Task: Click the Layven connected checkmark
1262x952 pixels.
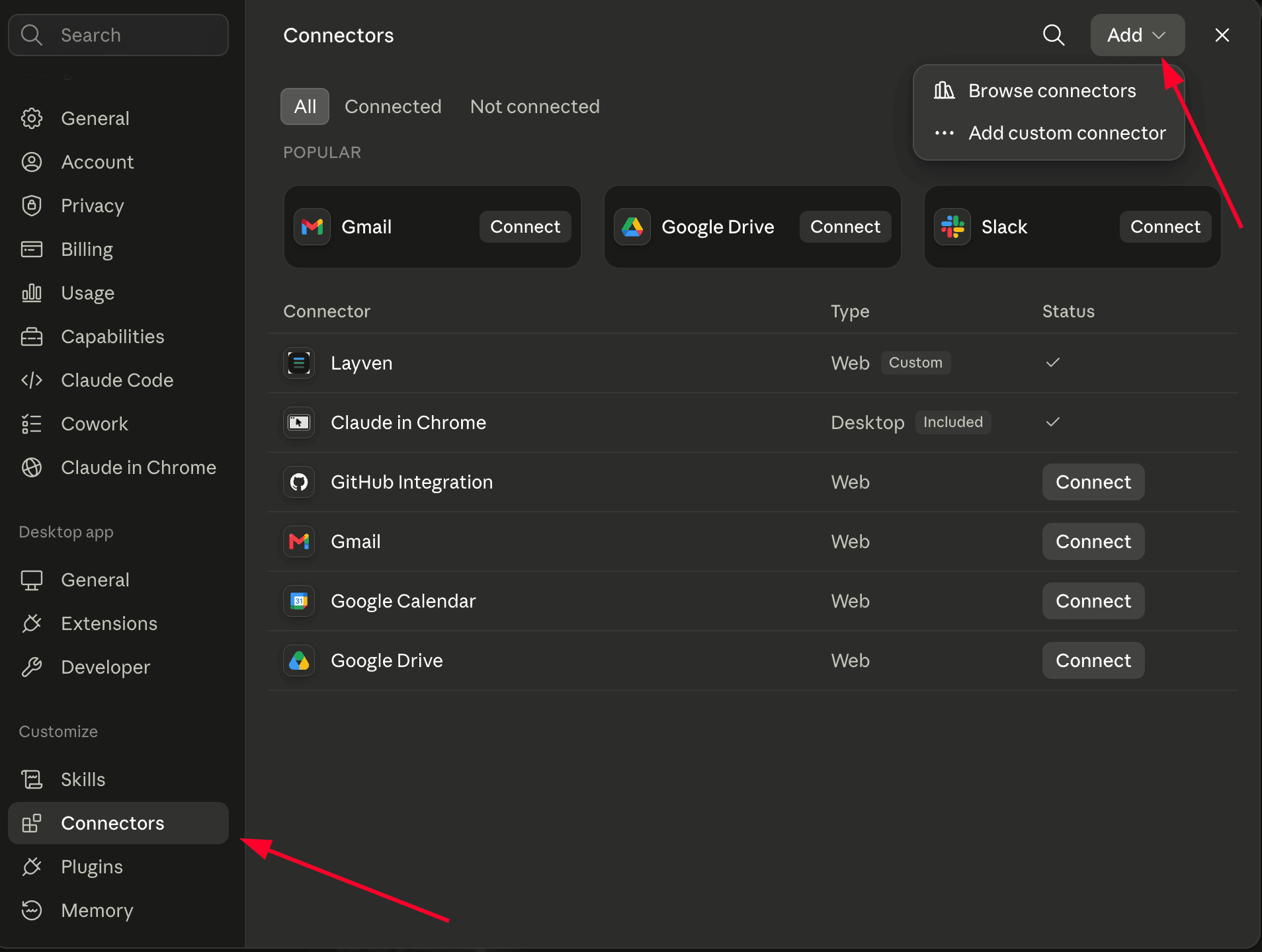Action: [x=1053, y=362]
